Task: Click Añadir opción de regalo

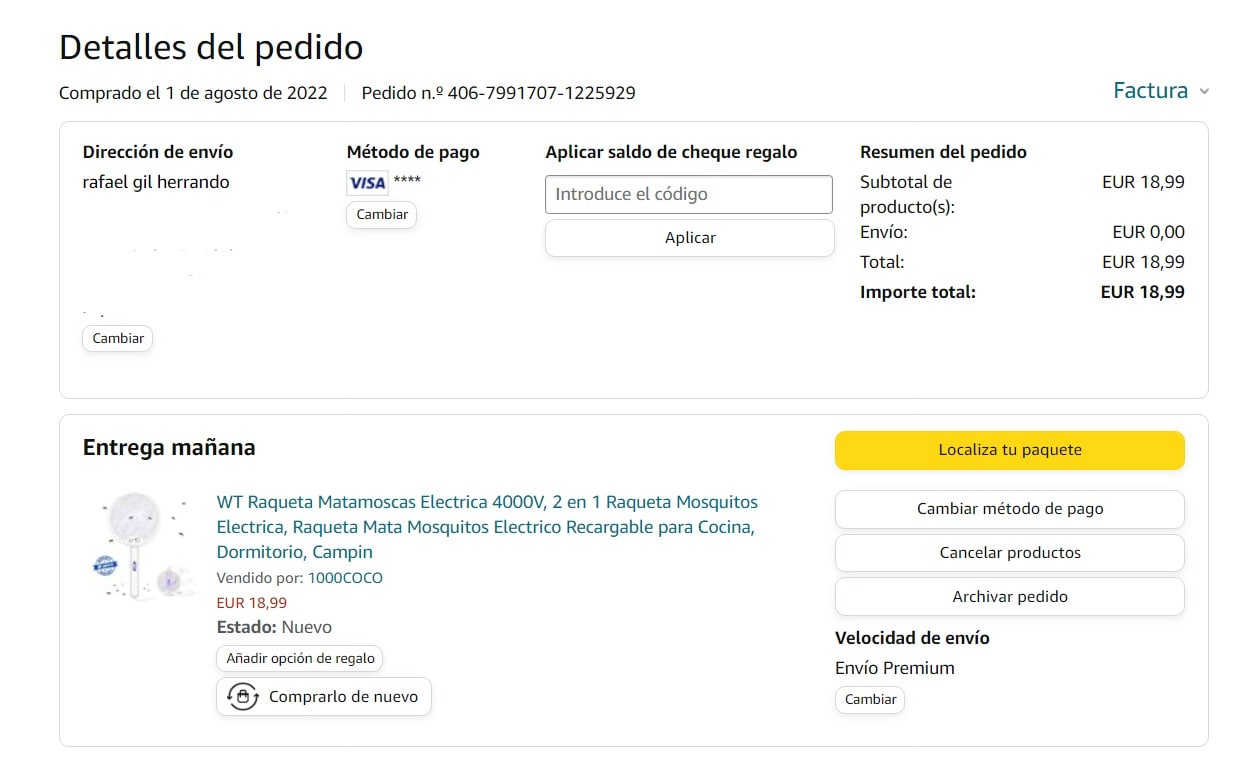Action: [x=300, y=659]
